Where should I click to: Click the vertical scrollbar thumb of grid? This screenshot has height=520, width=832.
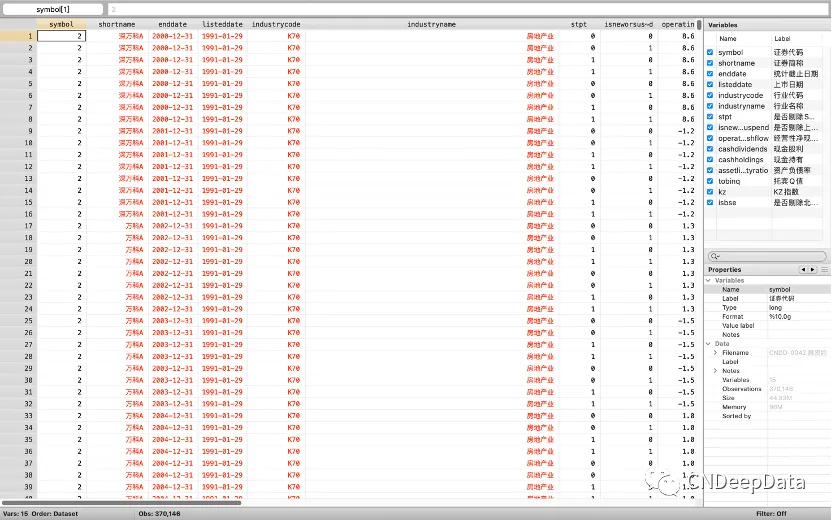coord(699,25)
